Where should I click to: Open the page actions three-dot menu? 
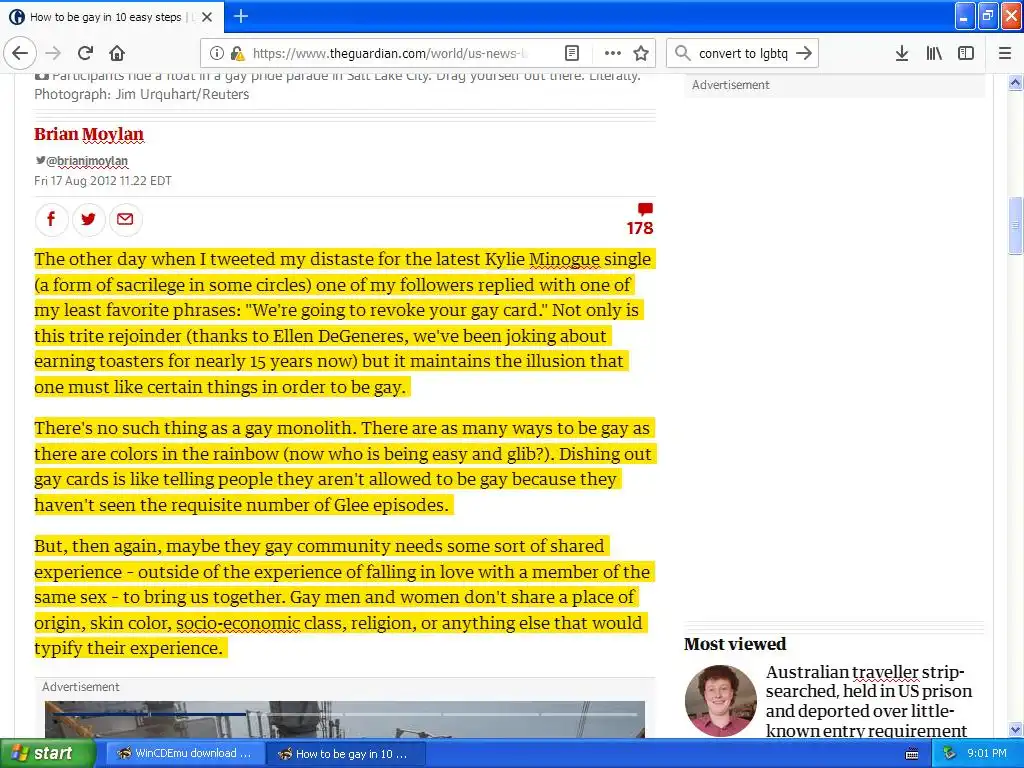[x=612, y=53]
